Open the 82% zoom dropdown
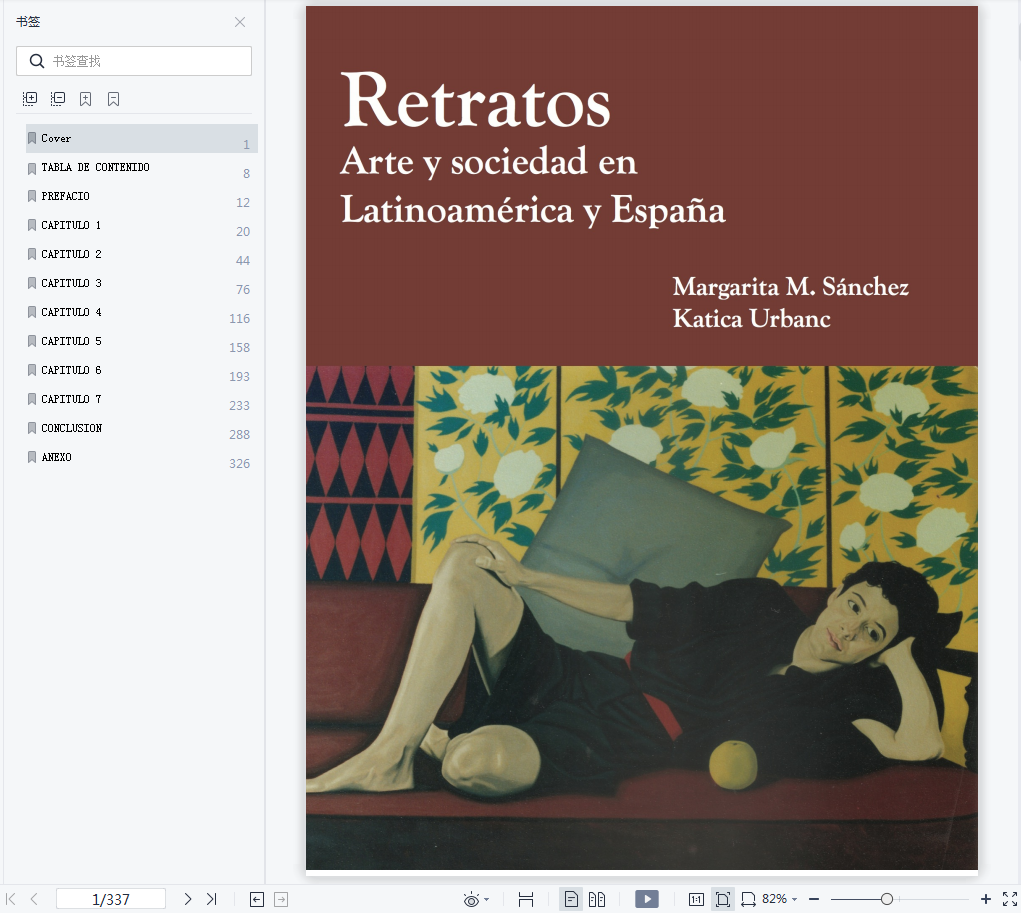This screenshot has width=1021, height=913. (x=779, y=899)
